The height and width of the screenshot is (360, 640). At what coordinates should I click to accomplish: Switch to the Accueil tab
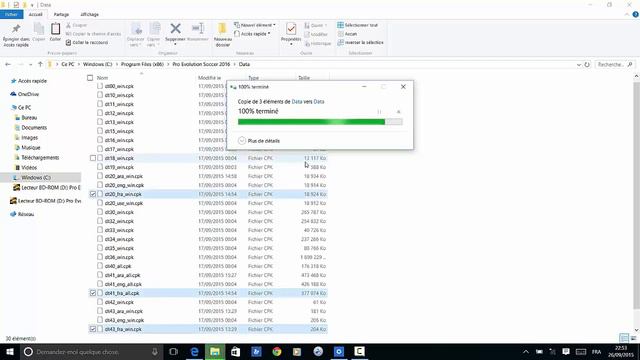click(36, 14)
